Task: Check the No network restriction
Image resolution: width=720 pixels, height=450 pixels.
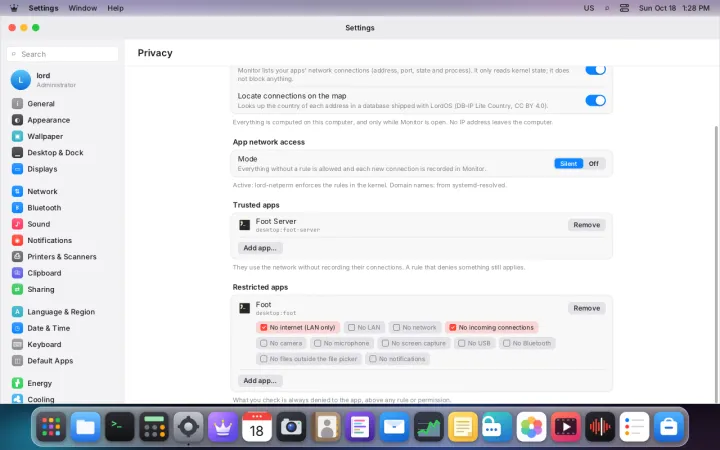Action: pos(415,327)
